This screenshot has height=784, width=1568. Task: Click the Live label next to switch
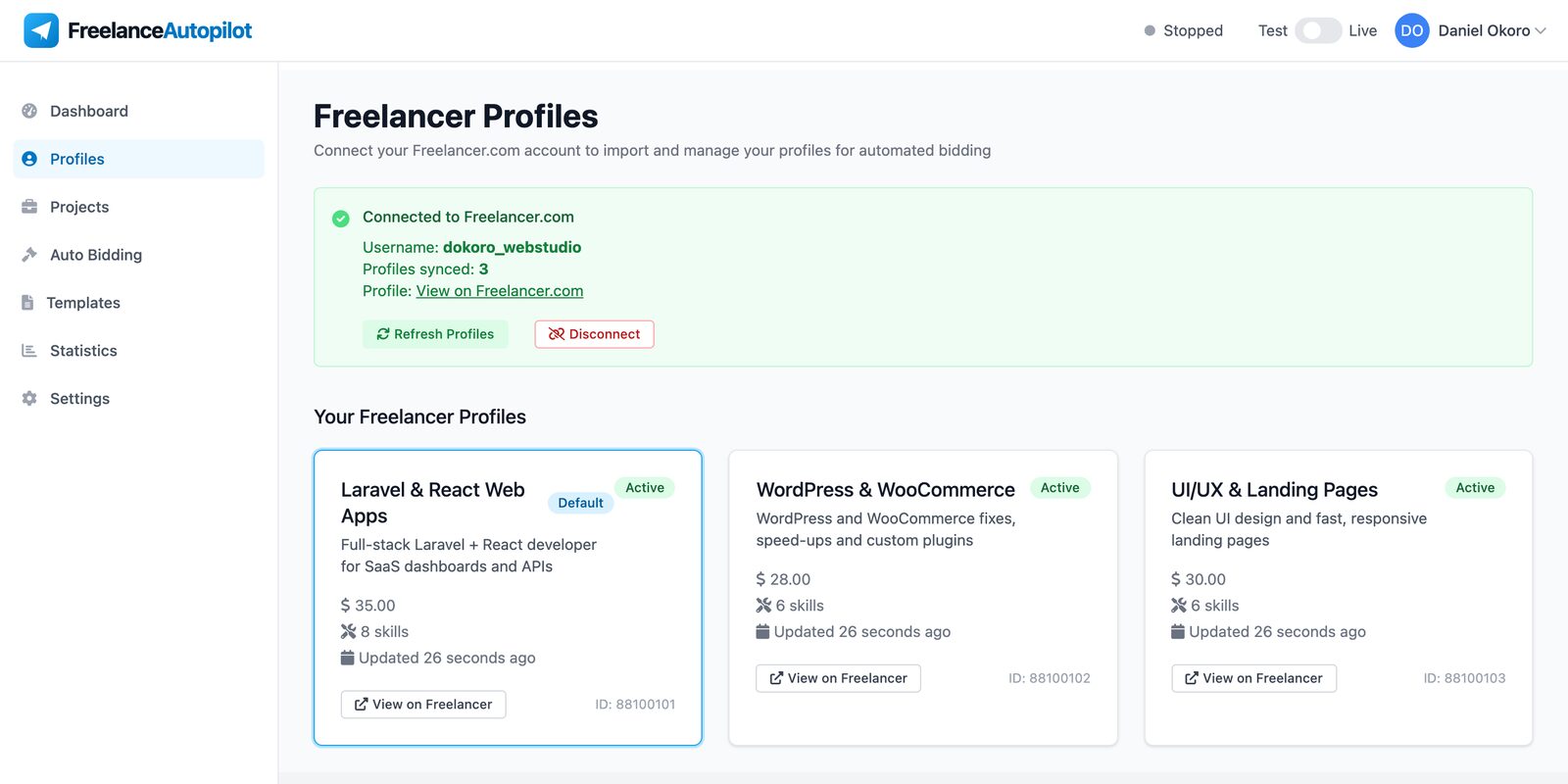(1363, 30)
